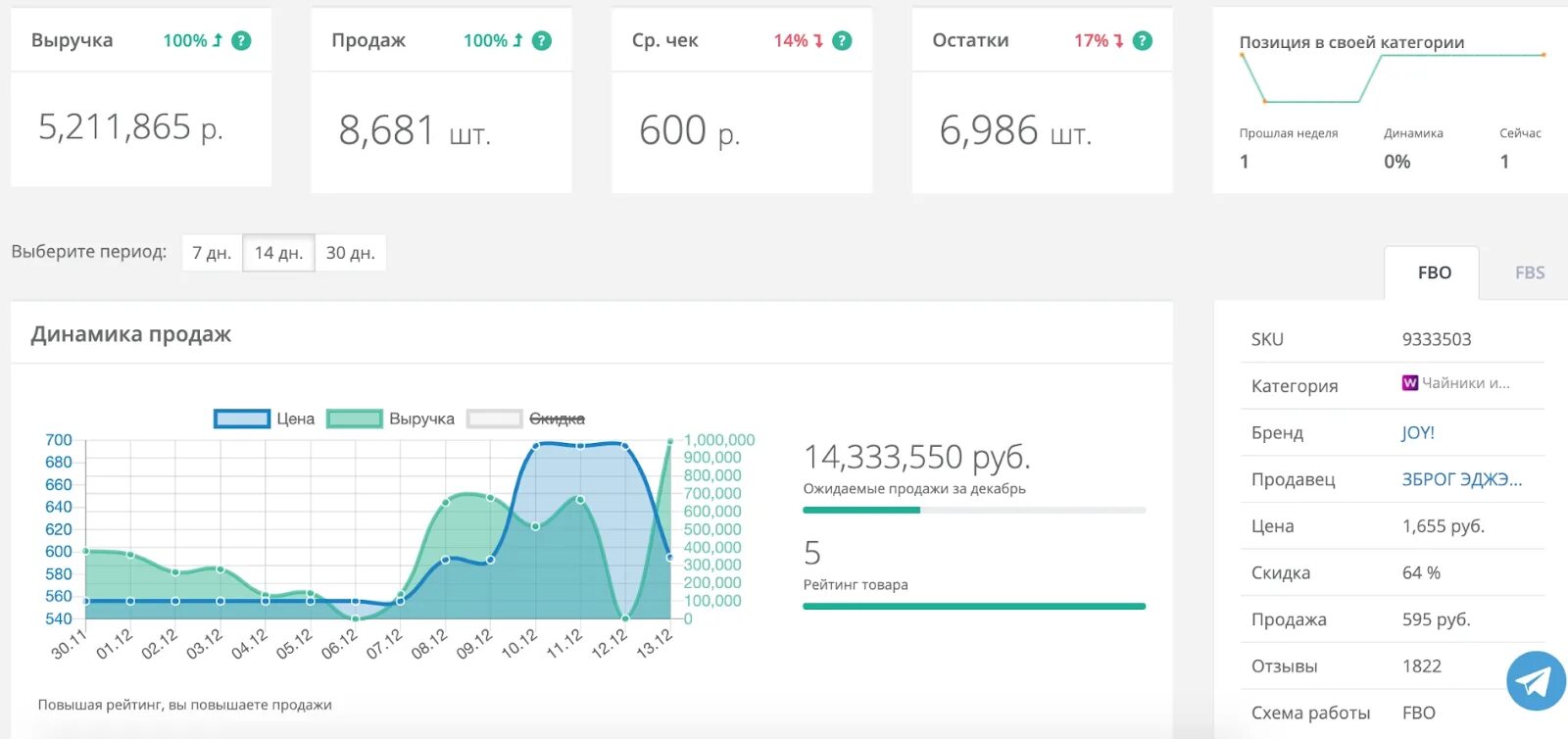Click the 8,681 шт. sales value
The width and height of the screenshot is (1568, 739).
415,130
